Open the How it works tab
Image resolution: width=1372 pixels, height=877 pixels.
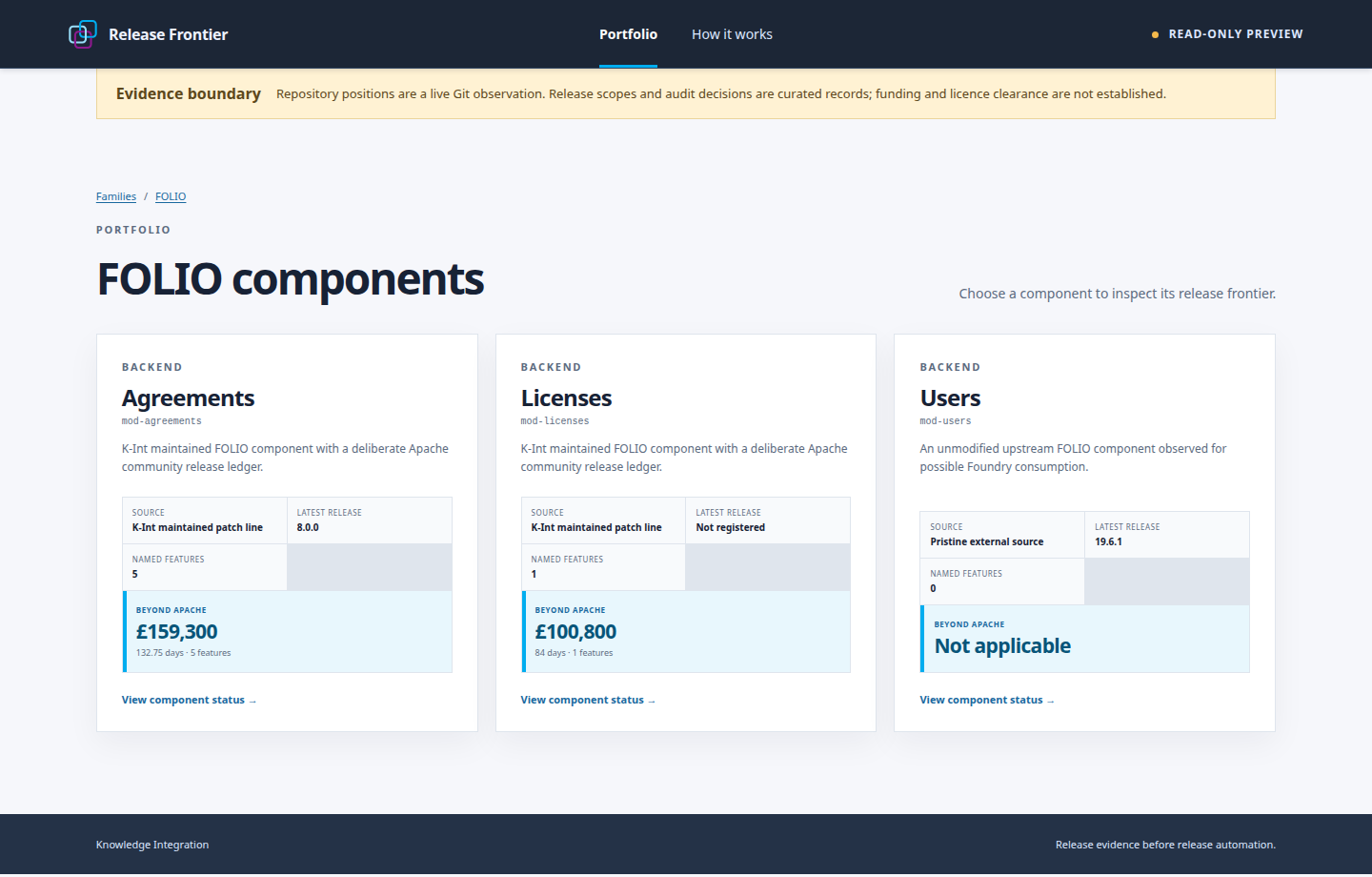[732, 34]
